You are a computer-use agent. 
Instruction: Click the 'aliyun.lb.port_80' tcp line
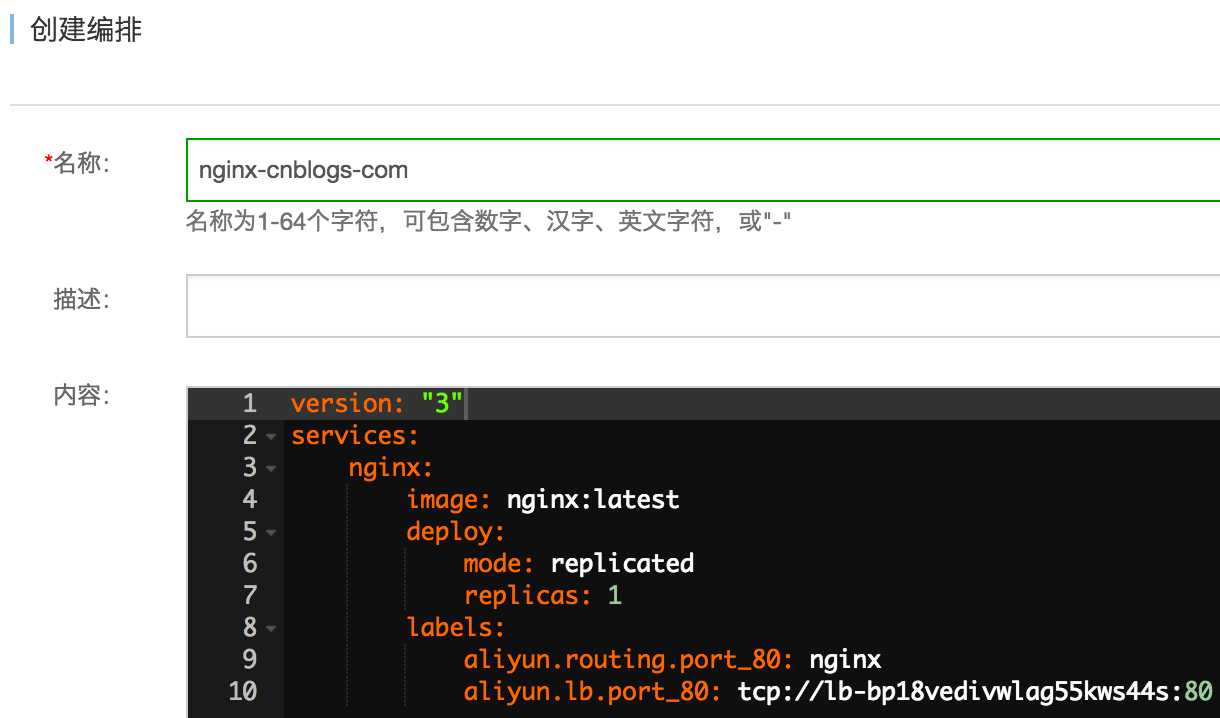838,691
